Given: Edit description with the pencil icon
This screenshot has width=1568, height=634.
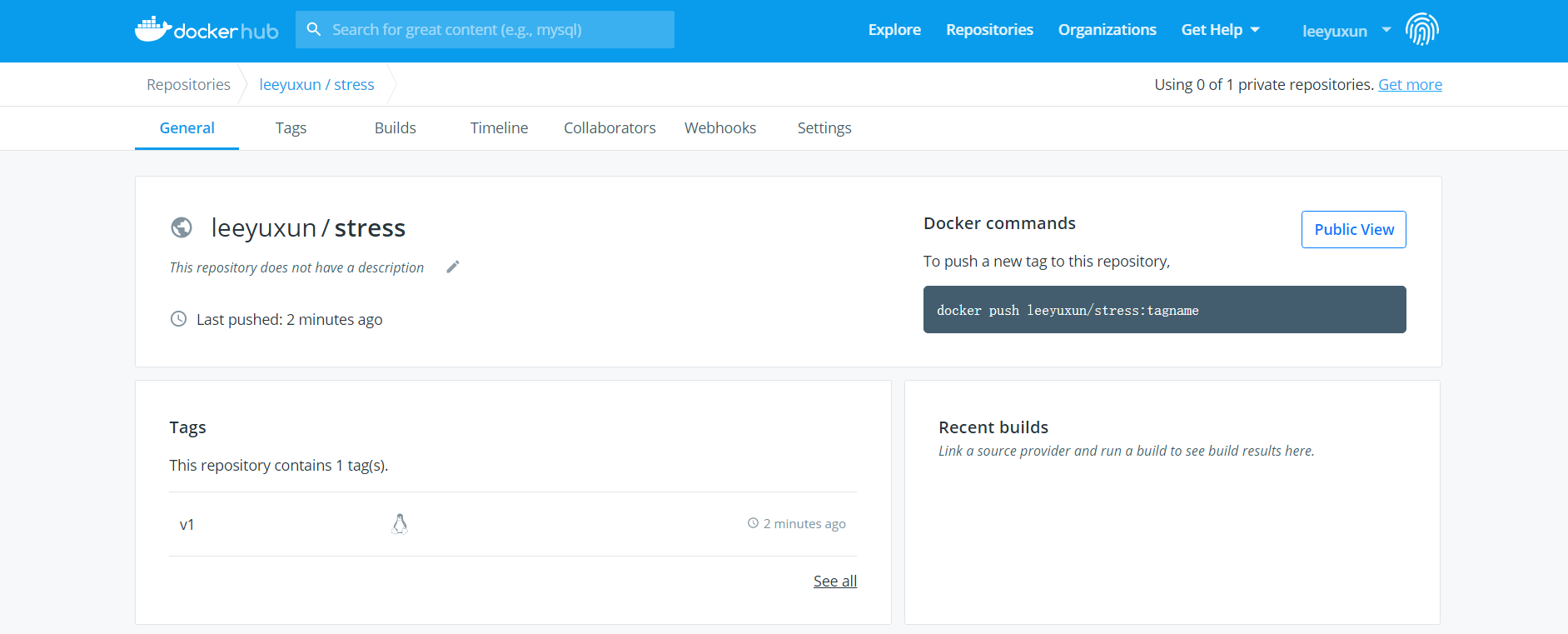Looking at the screenshot, I should point(453,267).
